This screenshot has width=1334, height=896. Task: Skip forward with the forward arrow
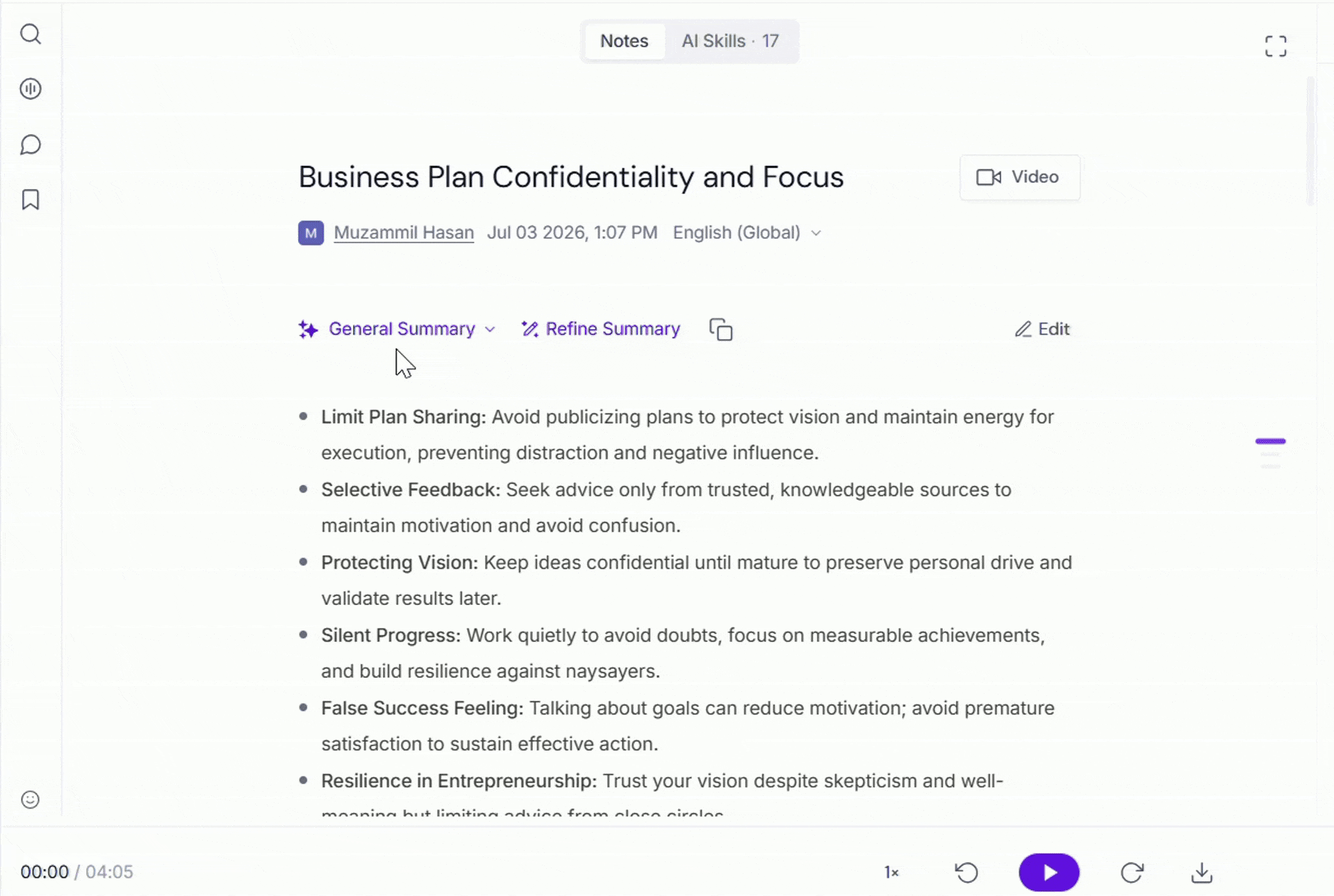(x=1132, y=872)
